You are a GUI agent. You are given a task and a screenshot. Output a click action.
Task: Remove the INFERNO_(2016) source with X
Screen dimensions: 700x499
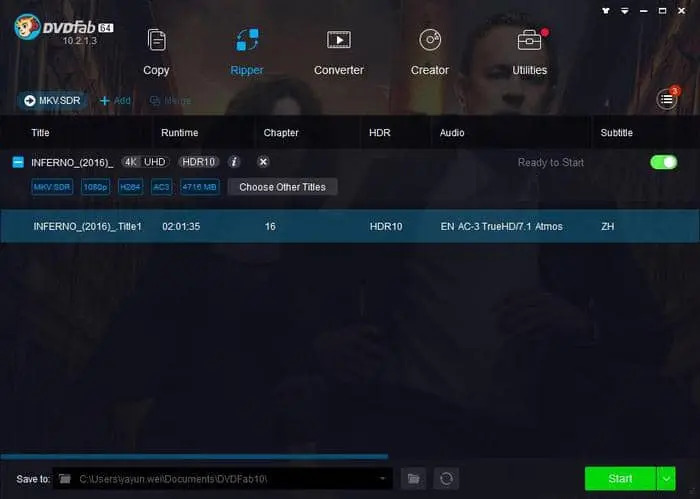click(263, 162)
